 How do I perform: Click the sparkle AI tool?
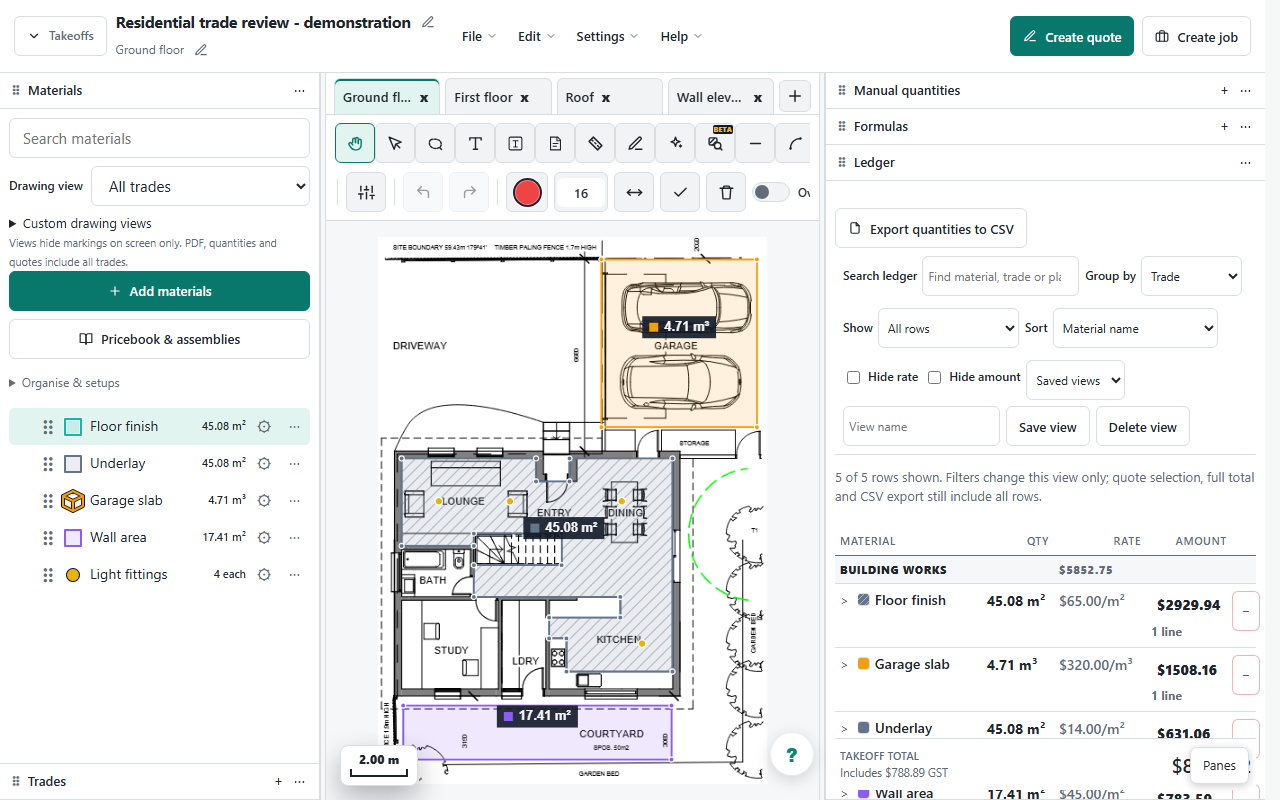tap(675, 143)
